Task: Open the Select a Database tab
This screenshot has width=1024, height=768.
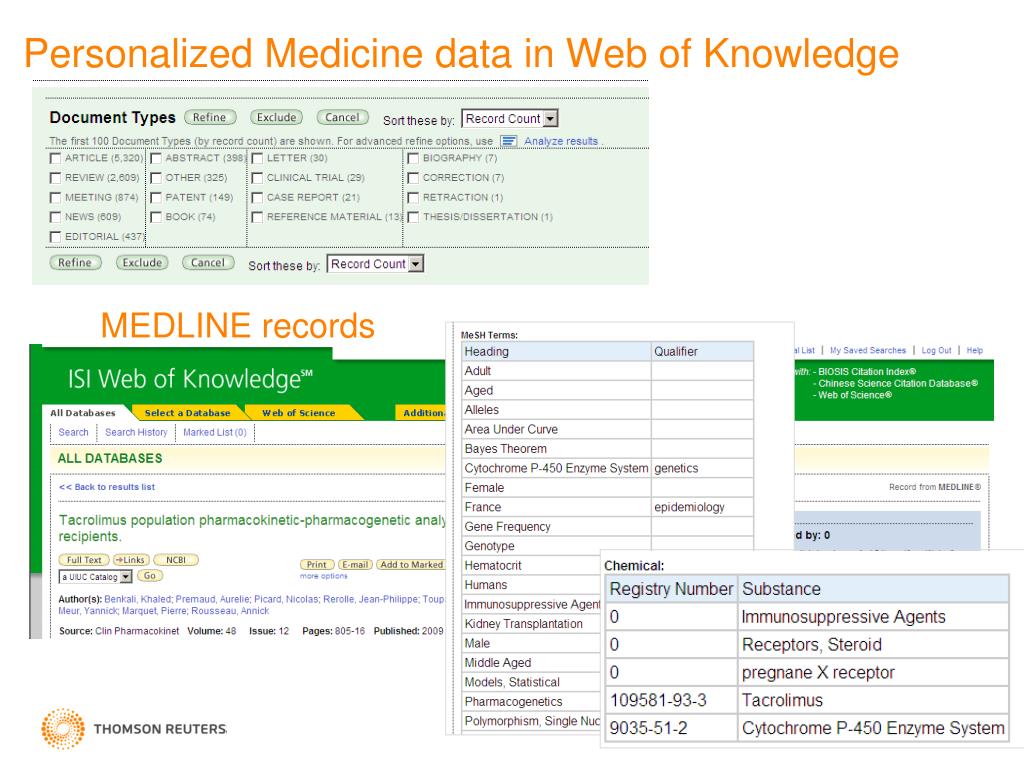Action: (x=187, y=413)
